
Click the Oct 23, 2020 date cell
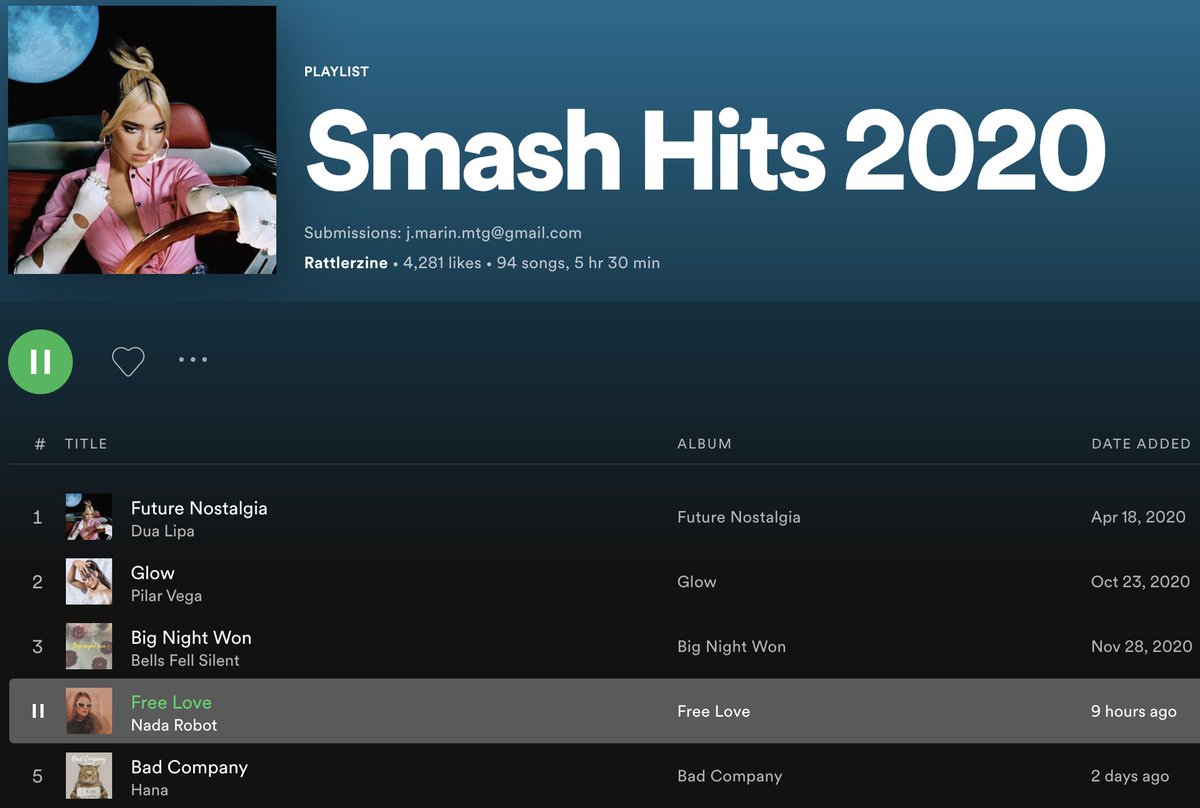(x=1141, y=582)
